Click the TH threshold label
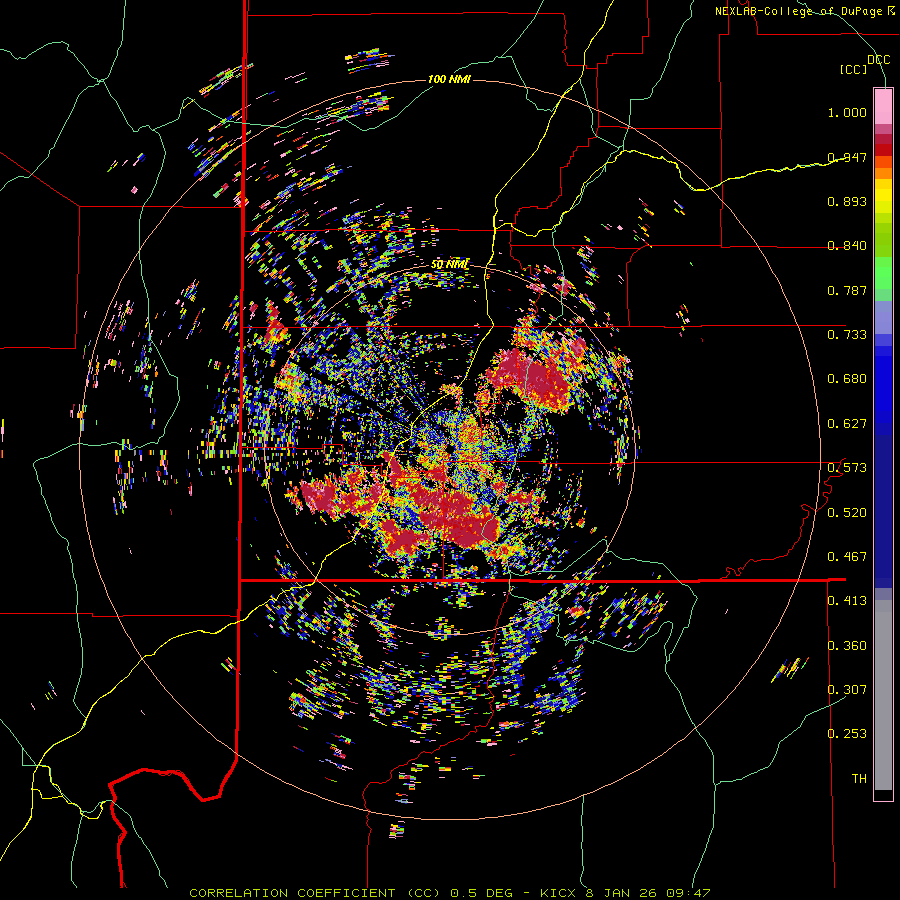The height and width of the screenshot is (900, 900). (859, 778)
